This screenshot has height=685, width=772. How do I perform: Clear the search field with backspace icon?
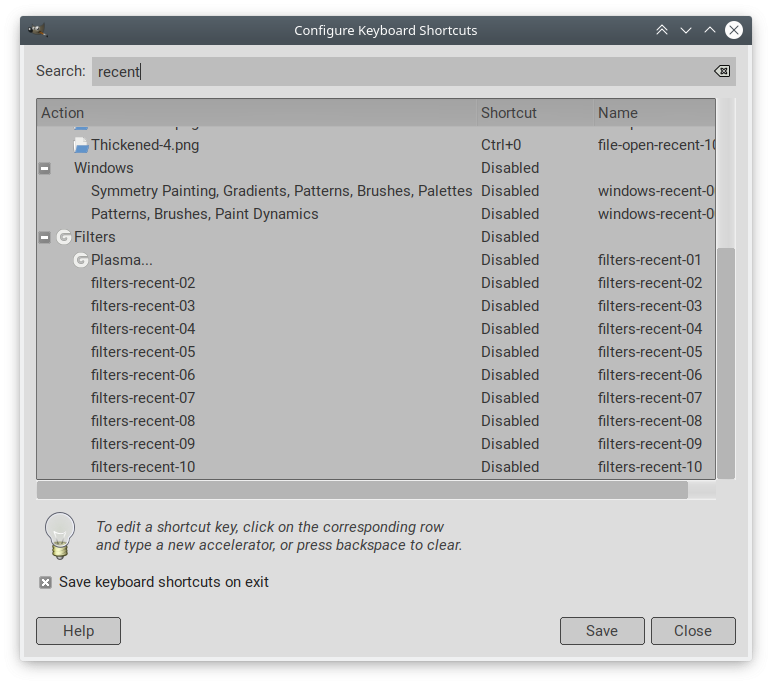(x=722, y=71)
